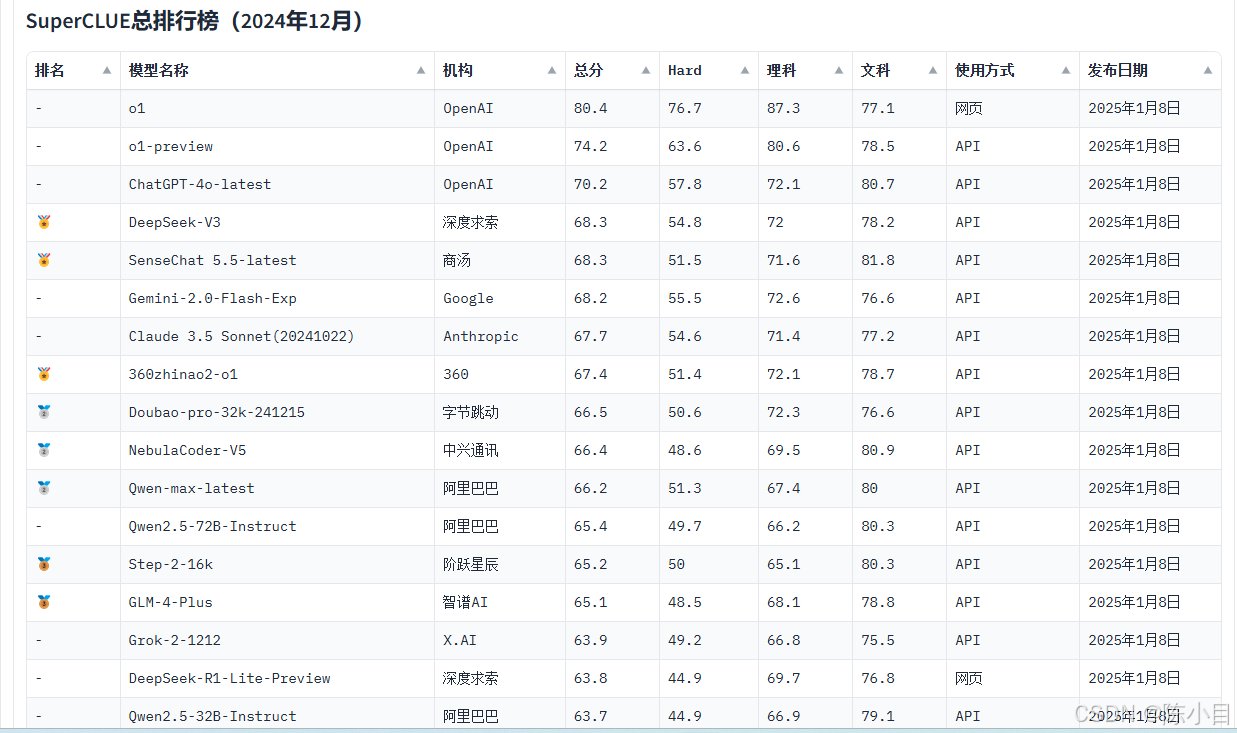Select model name Qwen2.5-72B-Instruct

(213, 526)
